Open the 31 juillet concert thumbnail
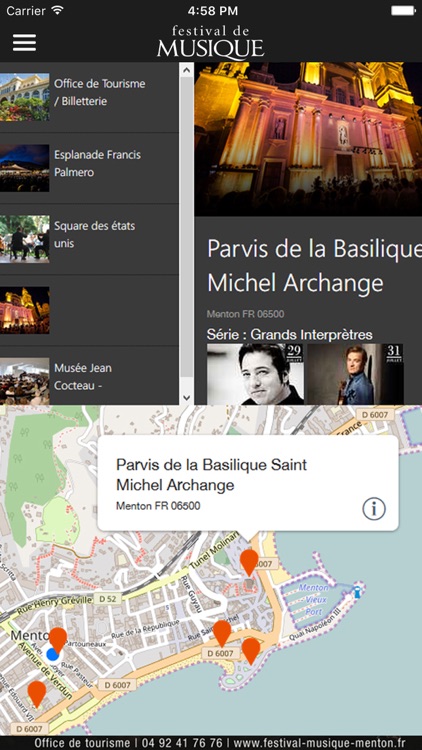This screenshot has height=750, width=422. (355, 374)
